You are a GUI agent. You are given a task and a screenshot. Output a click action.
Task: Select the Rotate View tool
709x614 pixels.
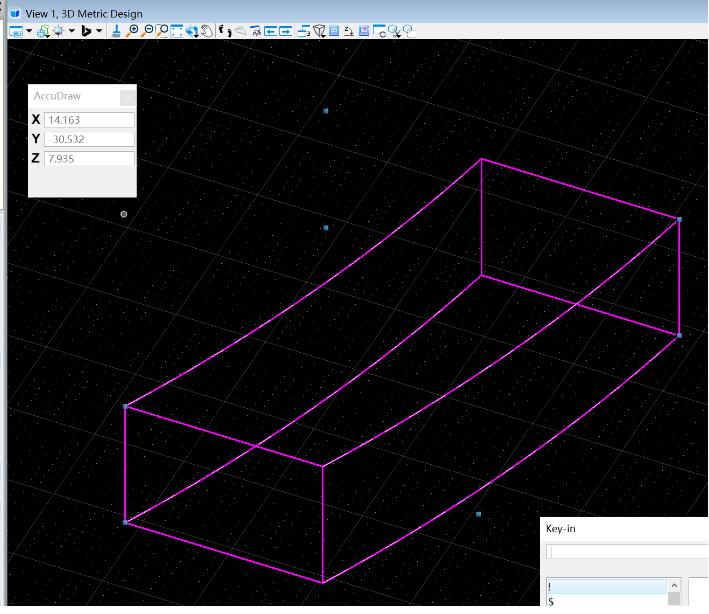(191, 31)
